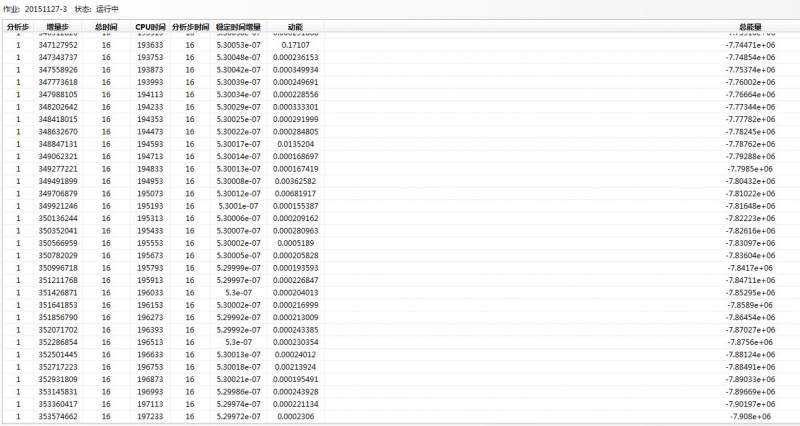
Task: Select increment cell 347773618
Action: [58, 82]
